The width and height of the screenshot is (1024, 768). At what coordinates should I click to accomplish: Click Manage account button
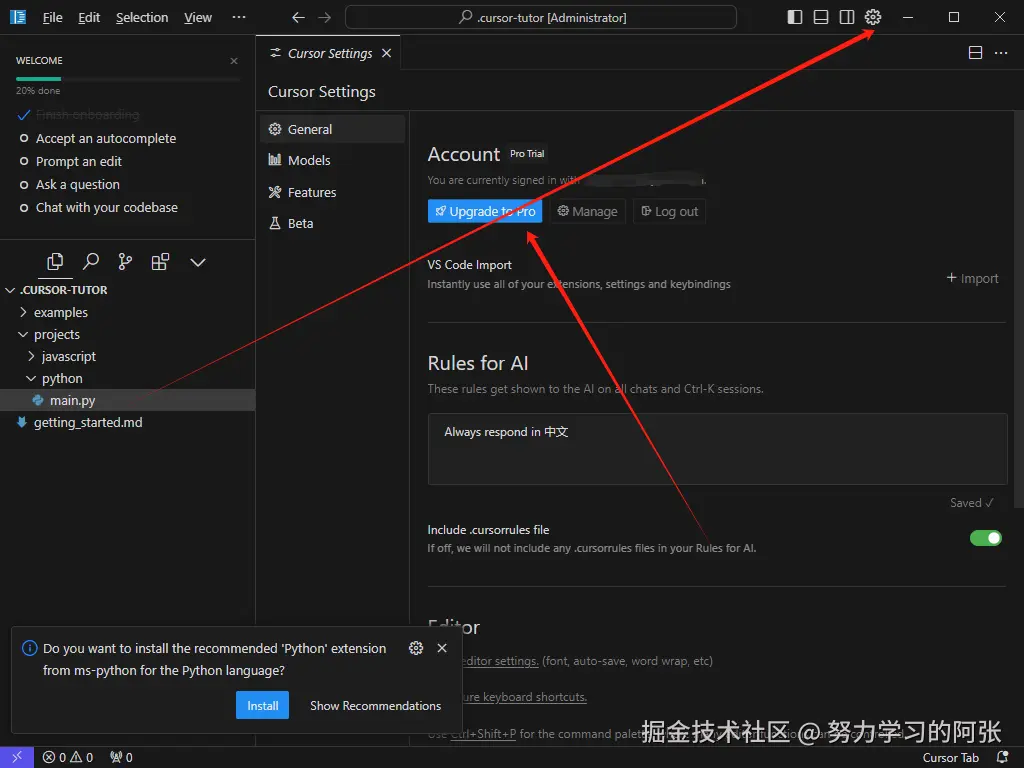click(x=587, y=211)
